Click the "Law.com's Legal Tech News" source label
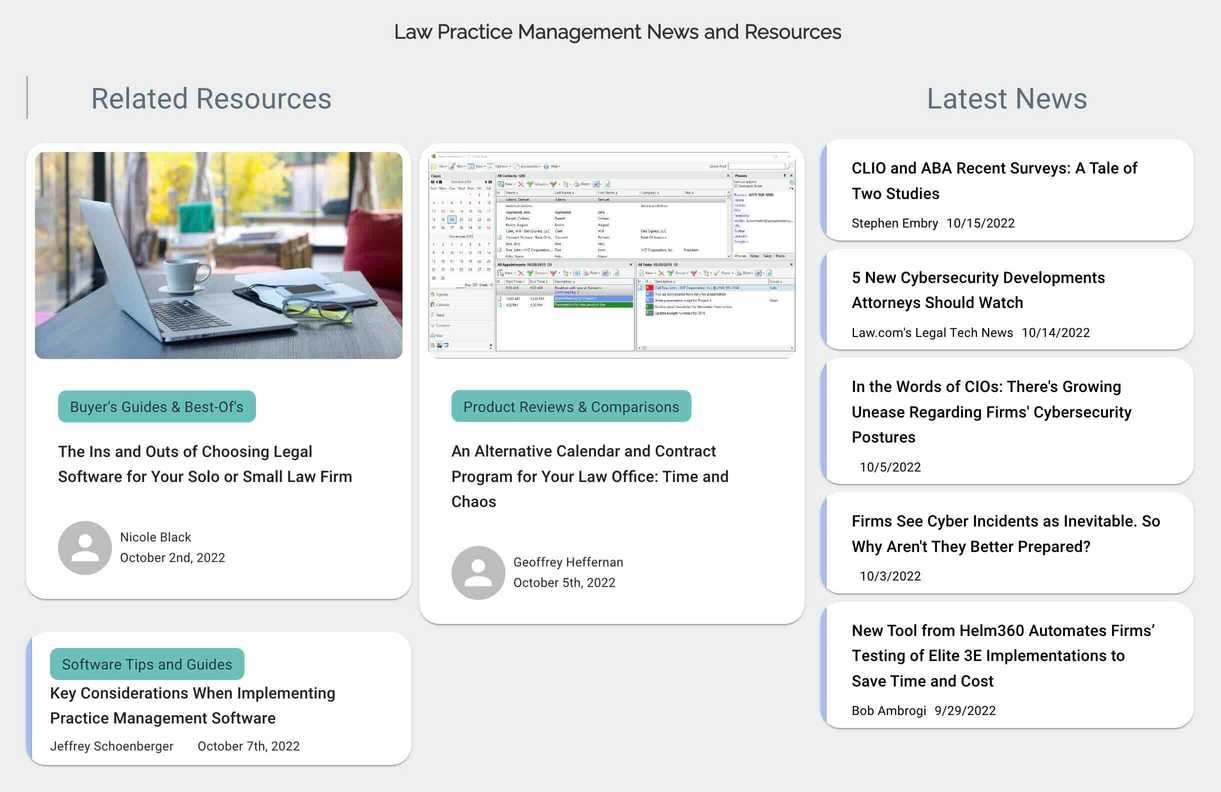 click(931, 332)
